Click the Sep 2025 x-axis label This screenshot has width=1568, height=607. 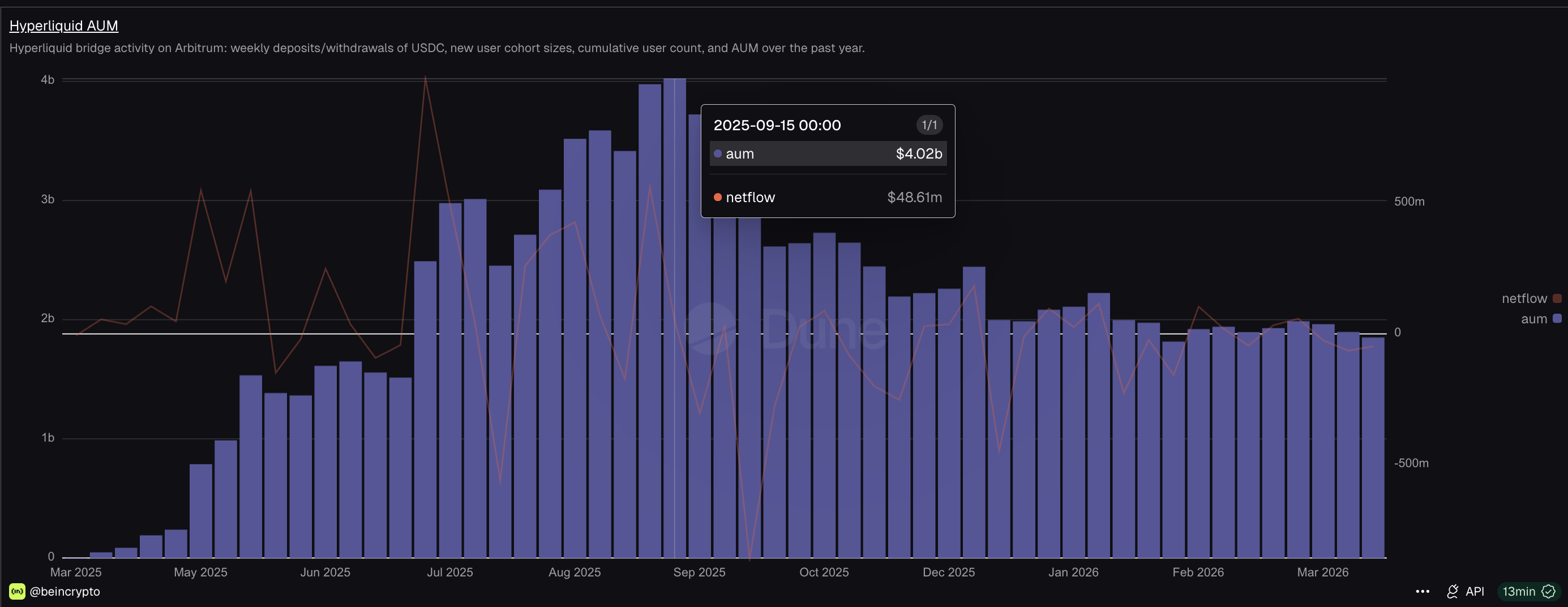[699, 572]
